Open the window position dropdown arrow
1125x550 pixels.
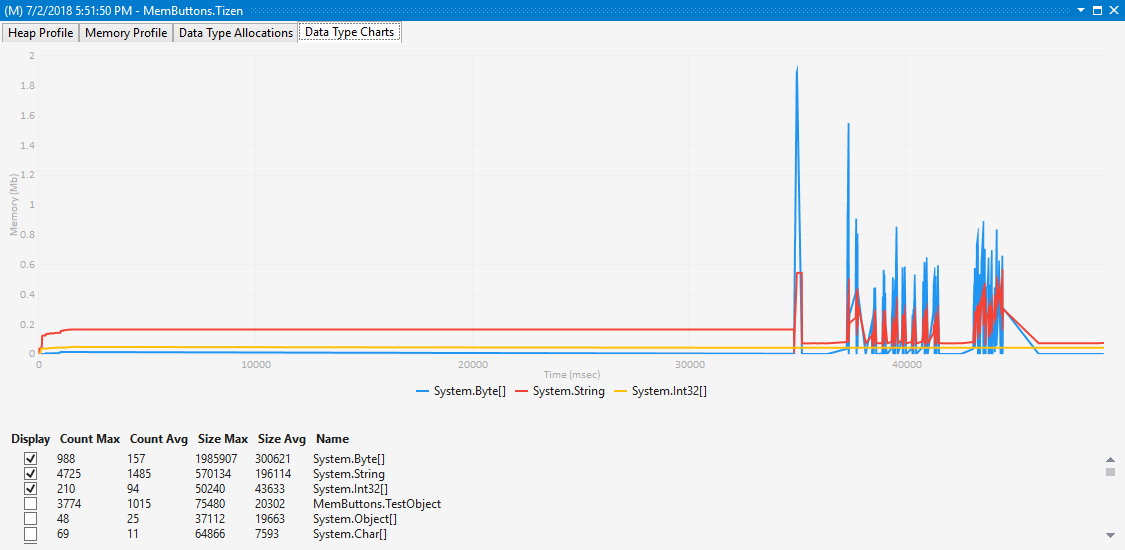1080,10
